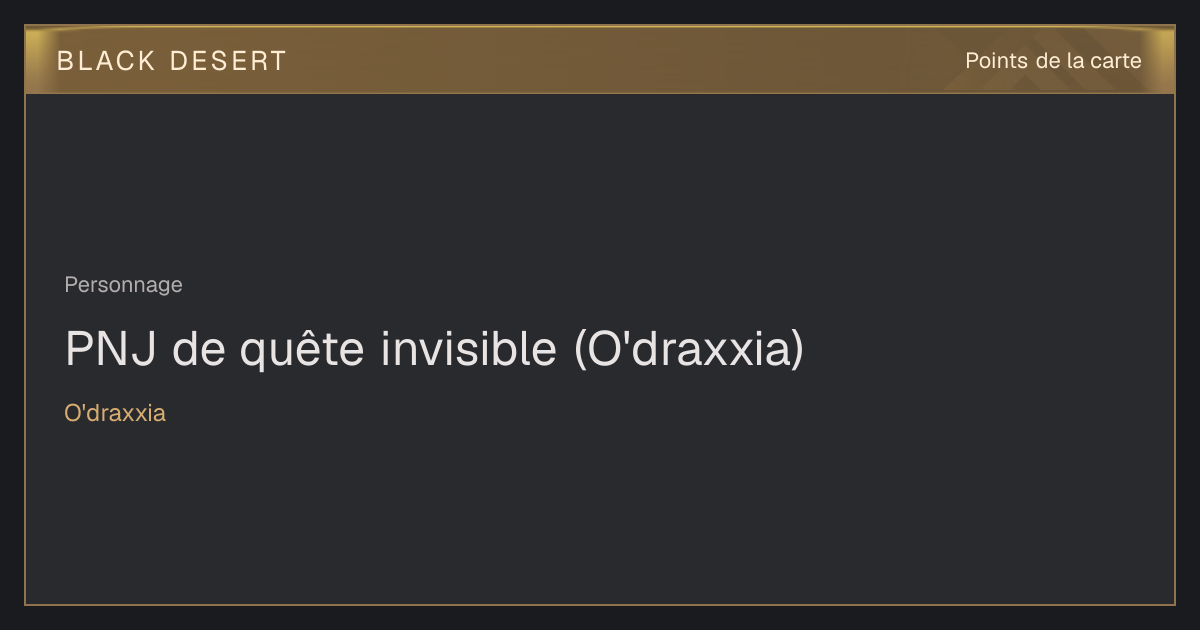Click the gold header banner background
The image size is (1200, 630).
click(x=600, y=60)
